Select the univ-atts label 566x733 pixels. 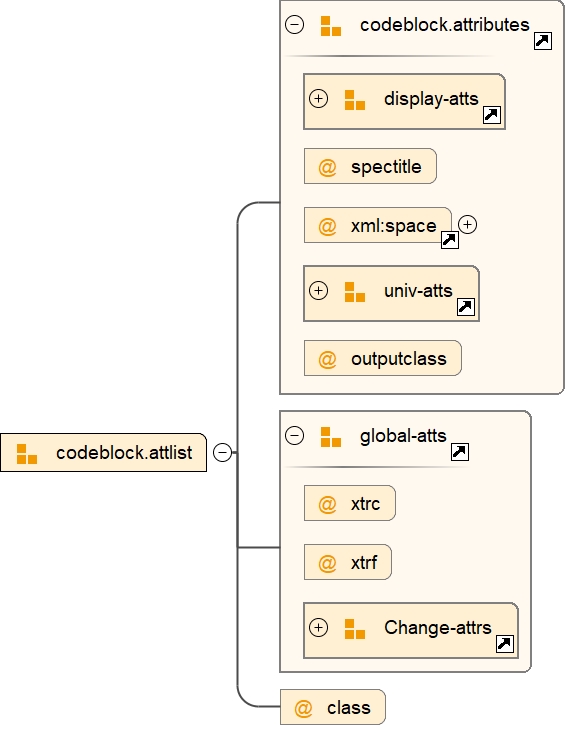pos(418,291)
